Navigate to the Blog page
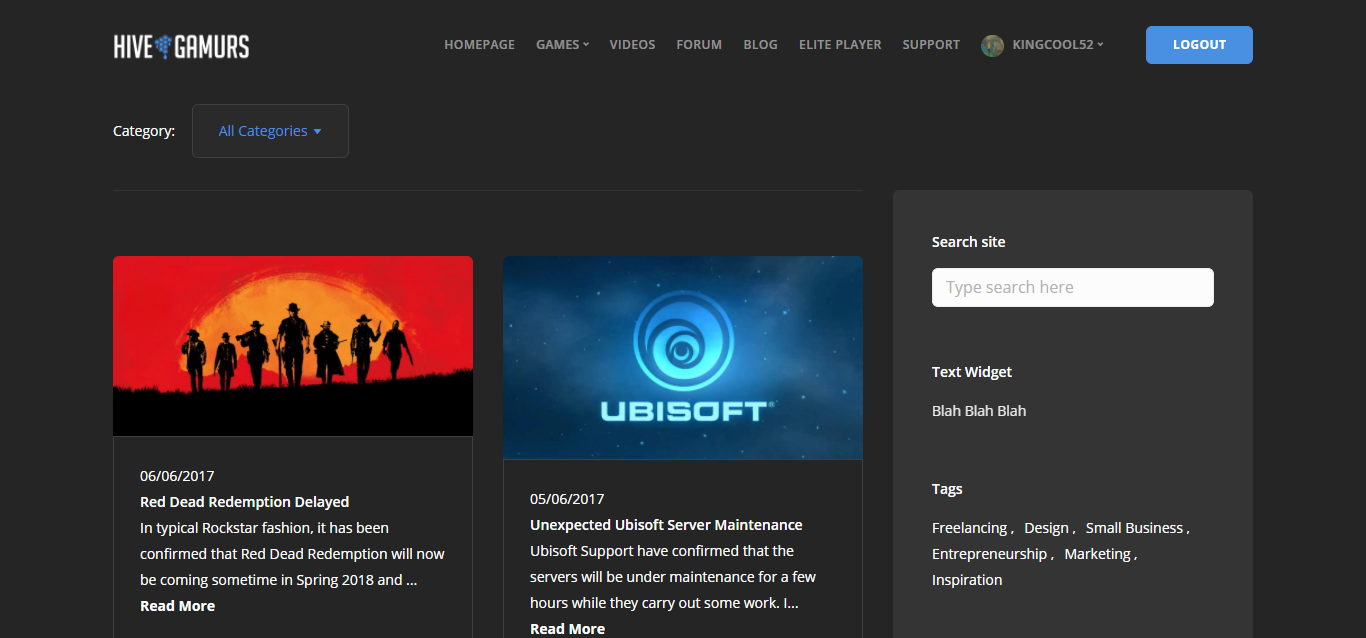Screen dimensions: 1366x638 (x=760, y=45)
